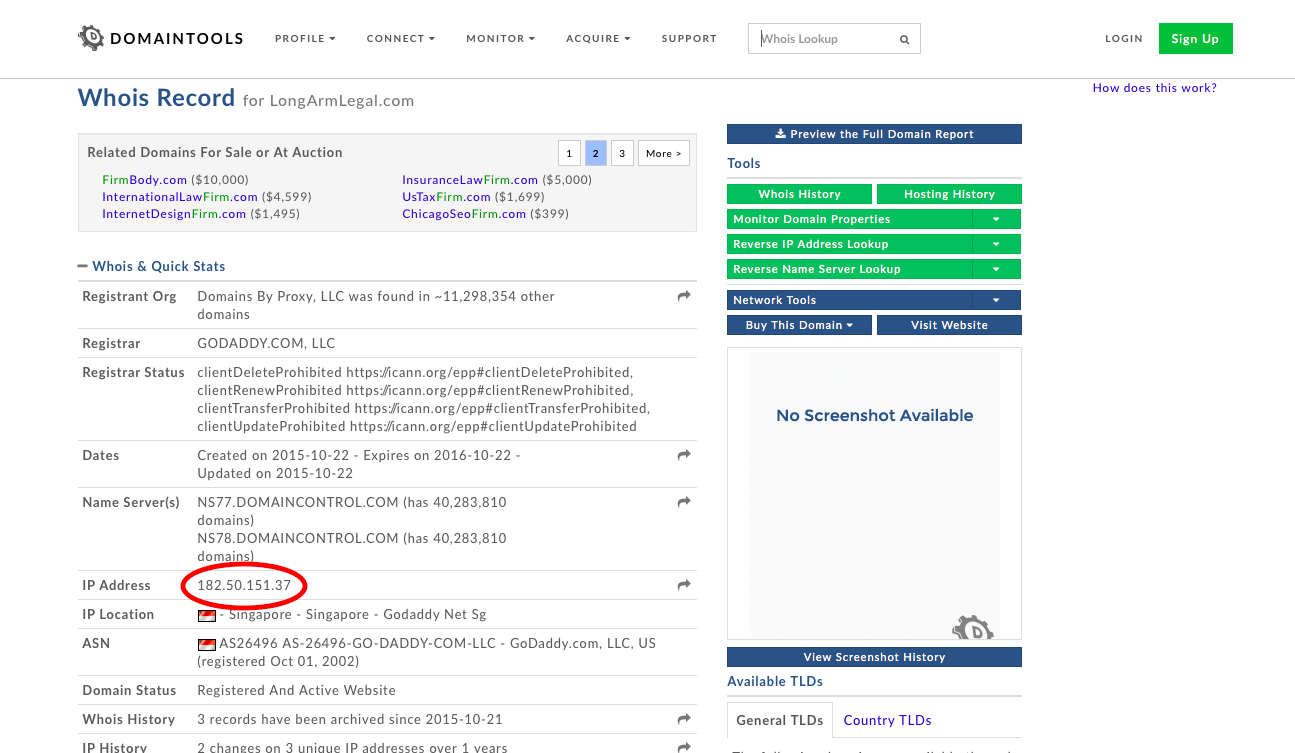The height and width of the screenshot is (753, 1295).
Task: Click the flag icon in ASN row
Action: 207,644
